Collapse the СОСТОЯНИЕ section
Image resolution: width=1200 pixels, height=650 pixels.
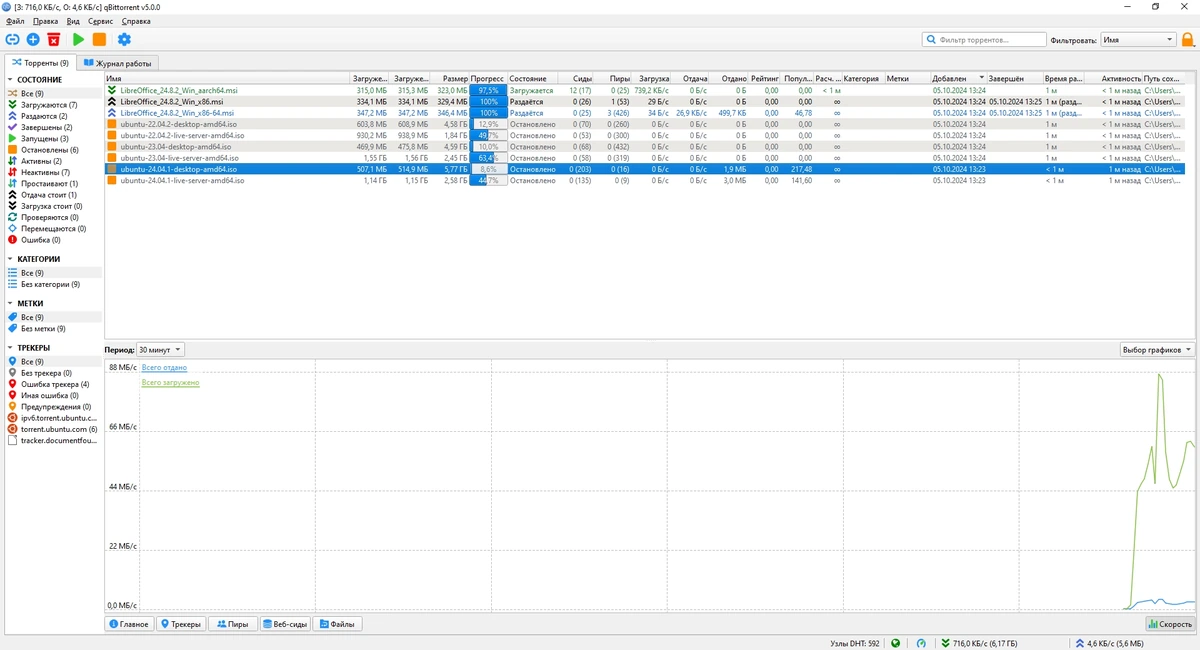click(x=35, y=79)
